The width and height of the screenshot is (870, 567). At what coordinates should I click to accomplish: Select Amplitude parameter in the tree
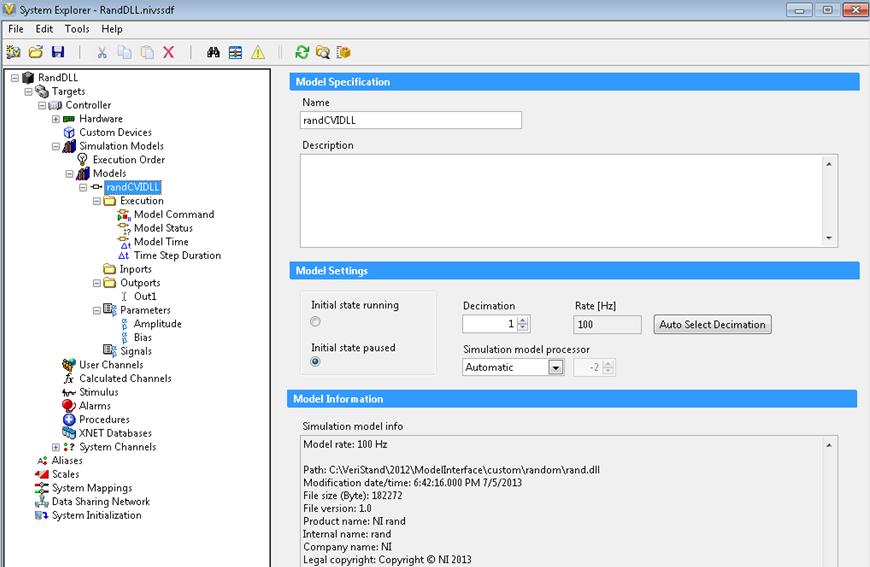(x=157, y=324)
